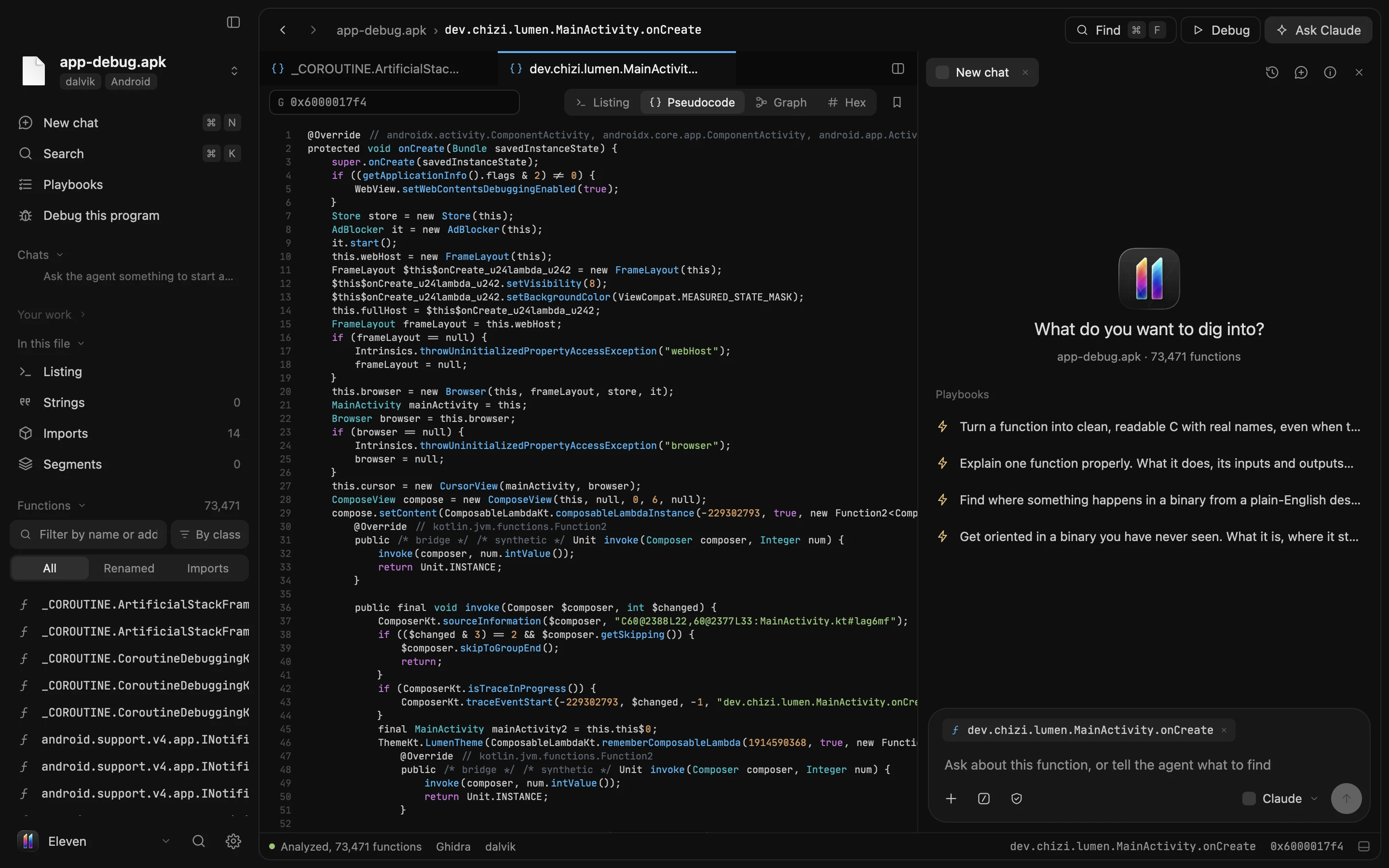Close the Ask Claude panel
This screenshot has height=868, width=1389.
point(1359,72)
